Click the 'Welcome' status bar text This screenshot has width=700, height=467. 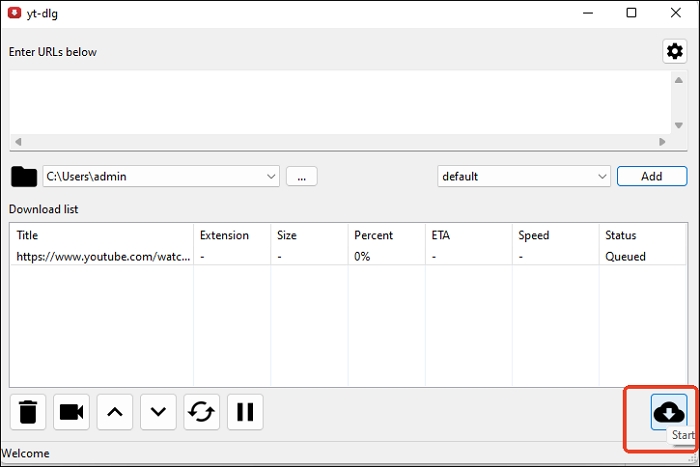[x=25, y=453]
